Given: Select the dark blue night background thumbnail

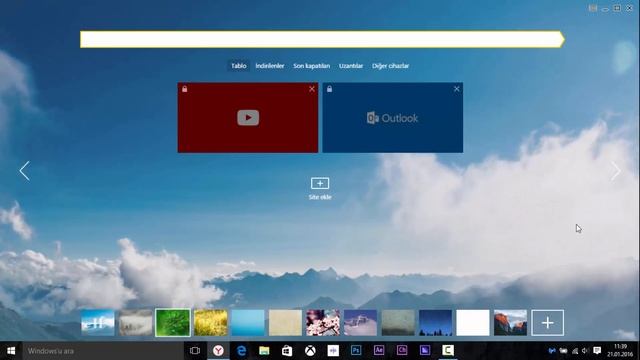Looking at the screenshot, I should 436,322.
